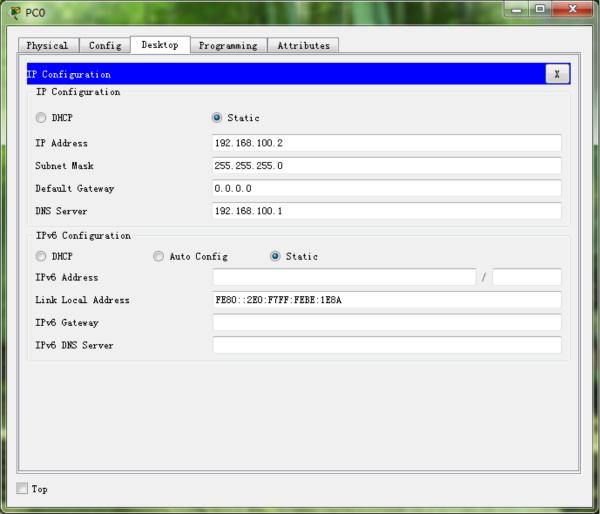Viewport: 600px width, 514px height.
Task: Open the Attributes tab
Action: pyautogui.click(x=303, y=46)
